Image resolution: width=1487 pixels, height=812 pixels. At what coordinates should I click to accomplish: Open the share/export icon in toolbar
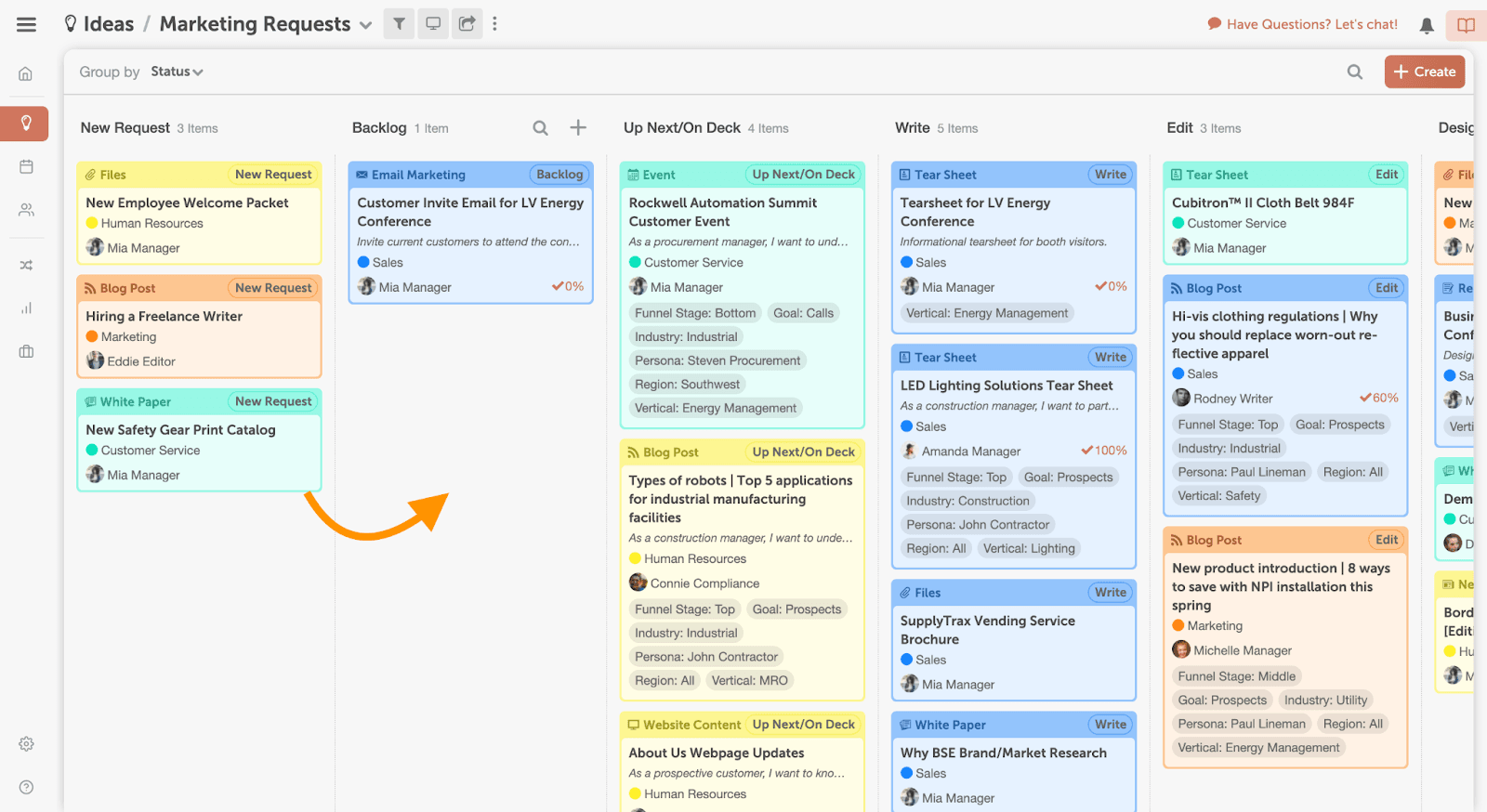point(467,24)
